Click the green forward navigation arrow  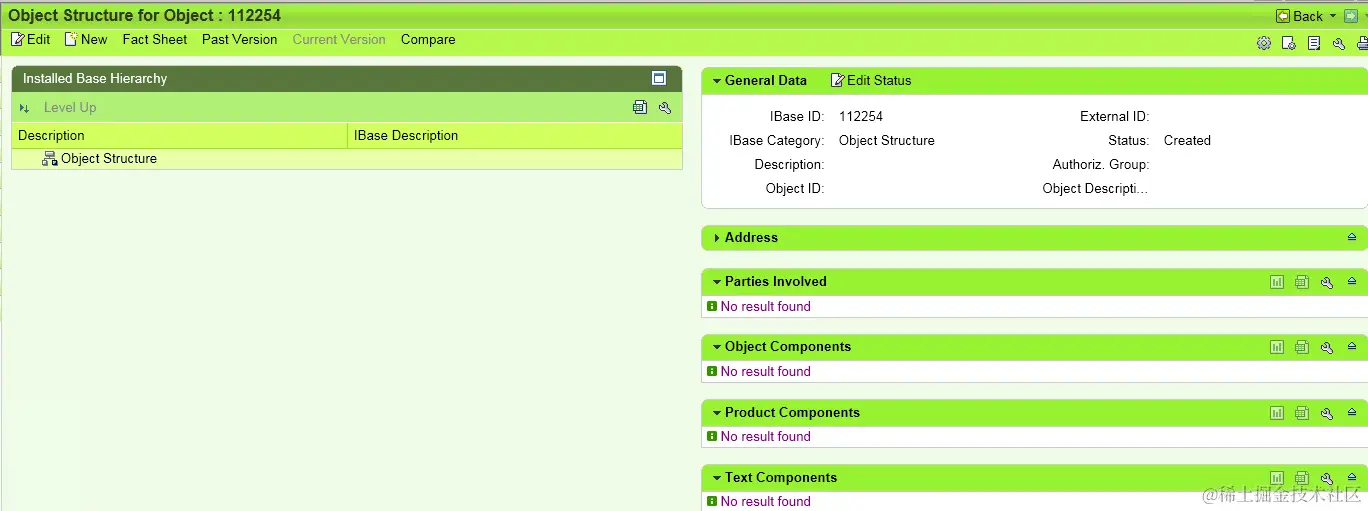(1350, 16)
